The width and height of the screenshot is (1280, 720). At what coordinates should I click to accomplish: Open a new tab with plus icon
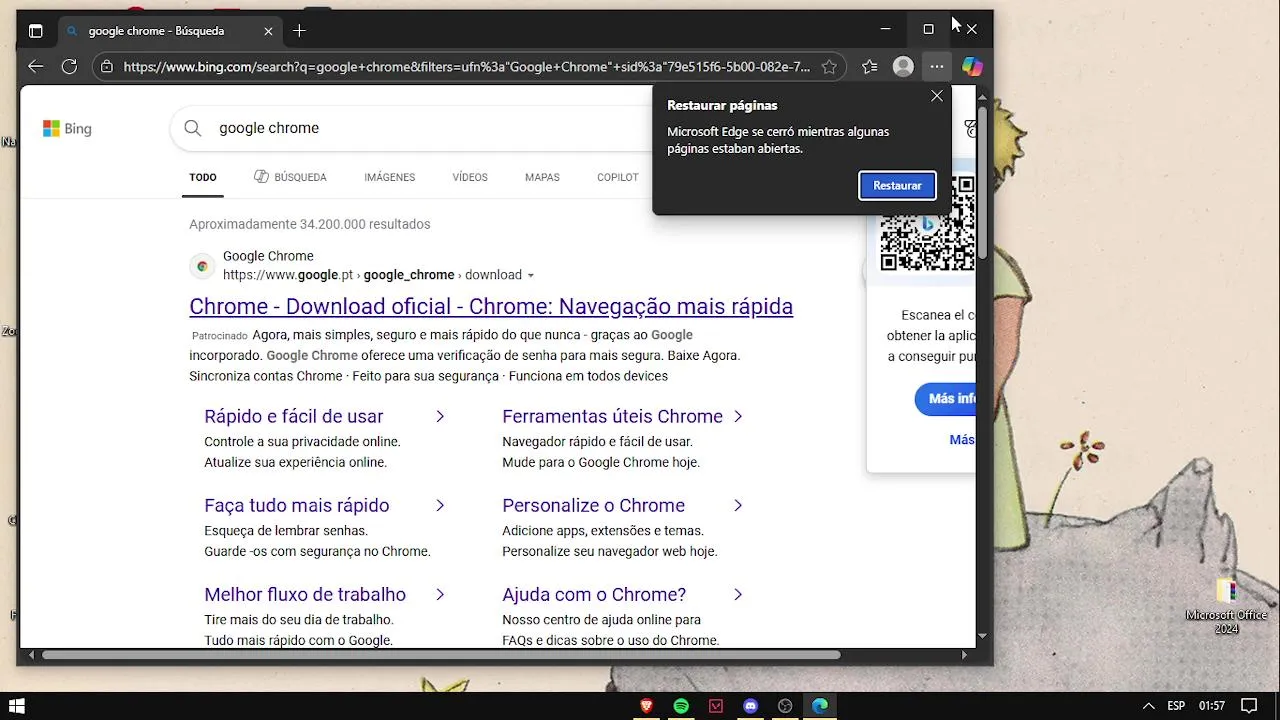coord(299,31)
